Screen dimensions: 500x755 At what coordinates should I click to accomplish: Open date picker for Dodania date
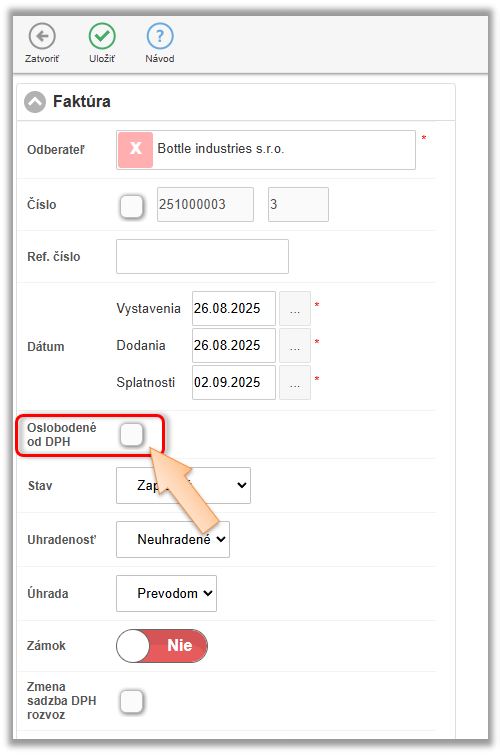pyautogui.click(x=295, y=346)
